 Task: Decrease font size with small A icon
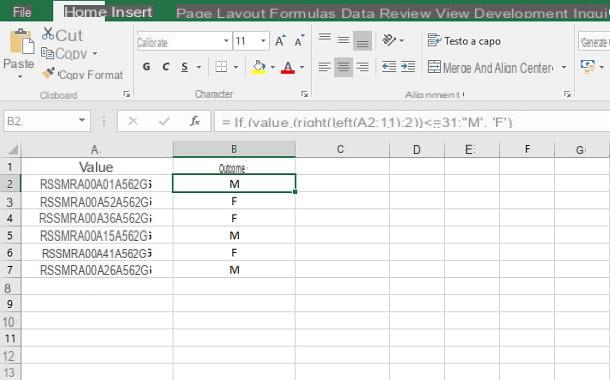pyautogui.click(x=299, y=40)
